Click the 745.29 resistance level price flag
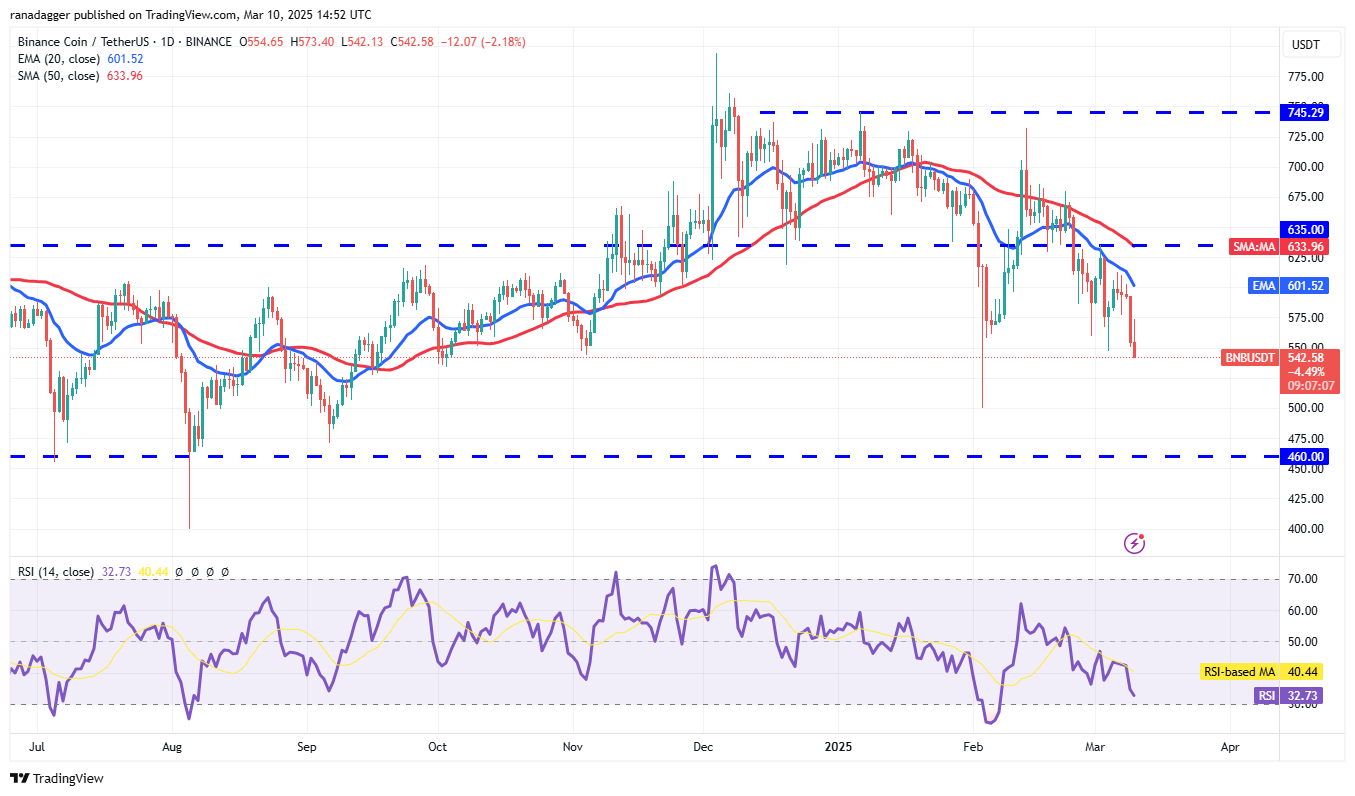The height and width of the screenshot is (796, 1355). point(1304,112)
